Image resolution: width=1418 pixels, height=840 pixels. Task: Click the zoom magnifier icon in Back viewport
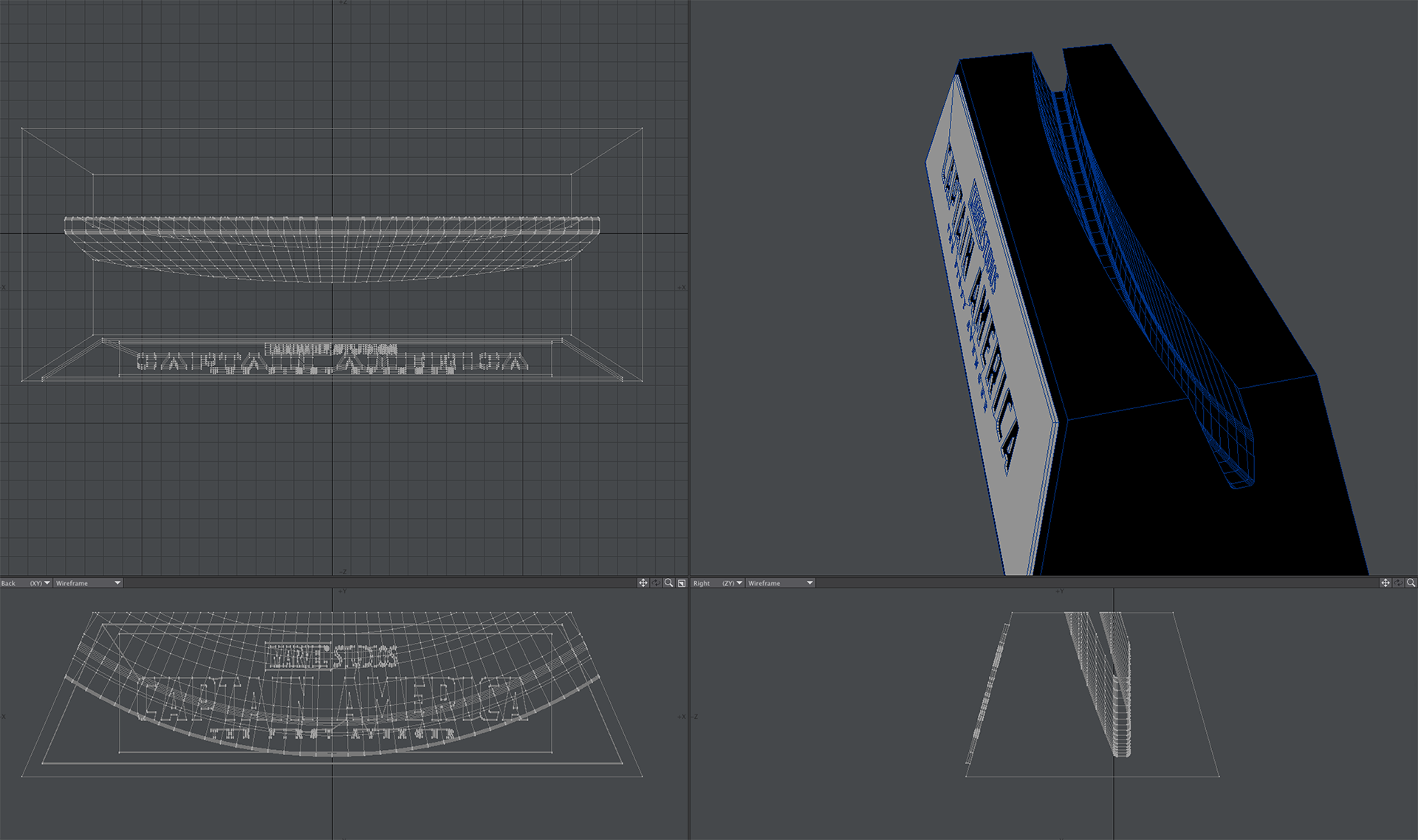pos(668,583)
